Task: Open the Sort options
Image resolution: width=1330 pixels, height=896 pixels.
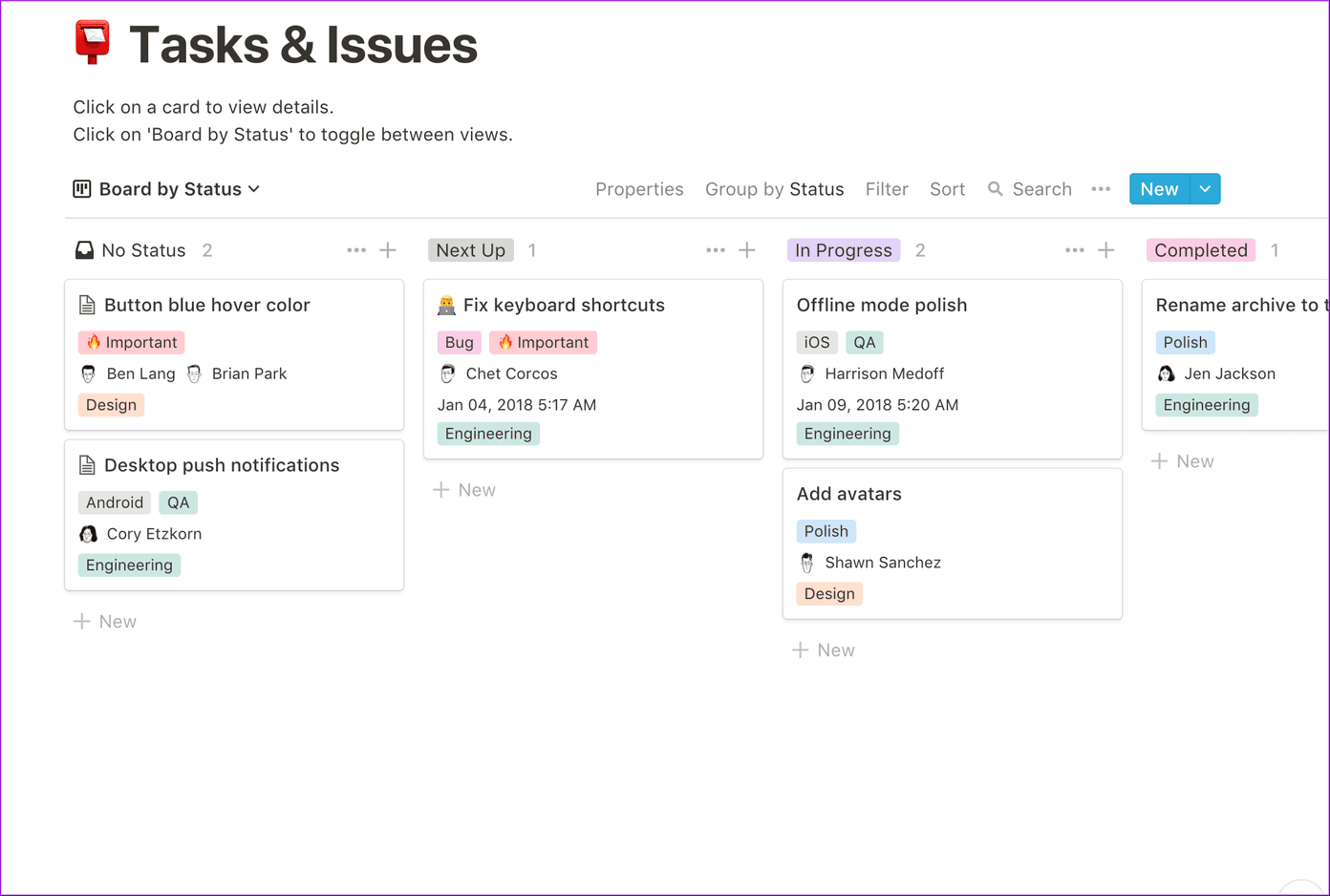Action: (947, 189)
